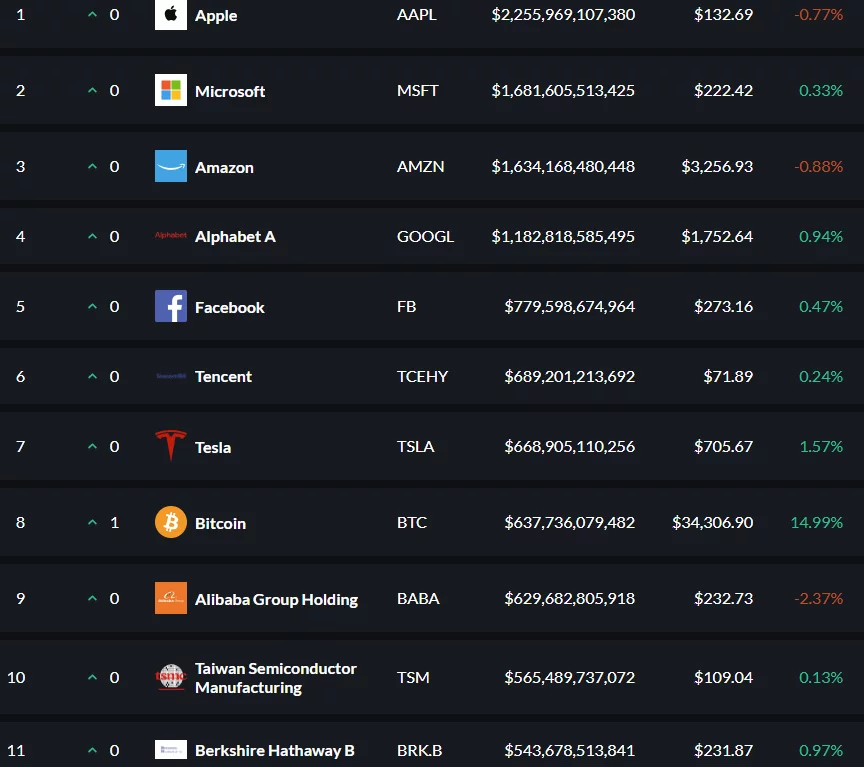The width and height of the screenshot is (864, 767).
Task: Click the Facebook logo icon
Action: click(x=170, y=306)
